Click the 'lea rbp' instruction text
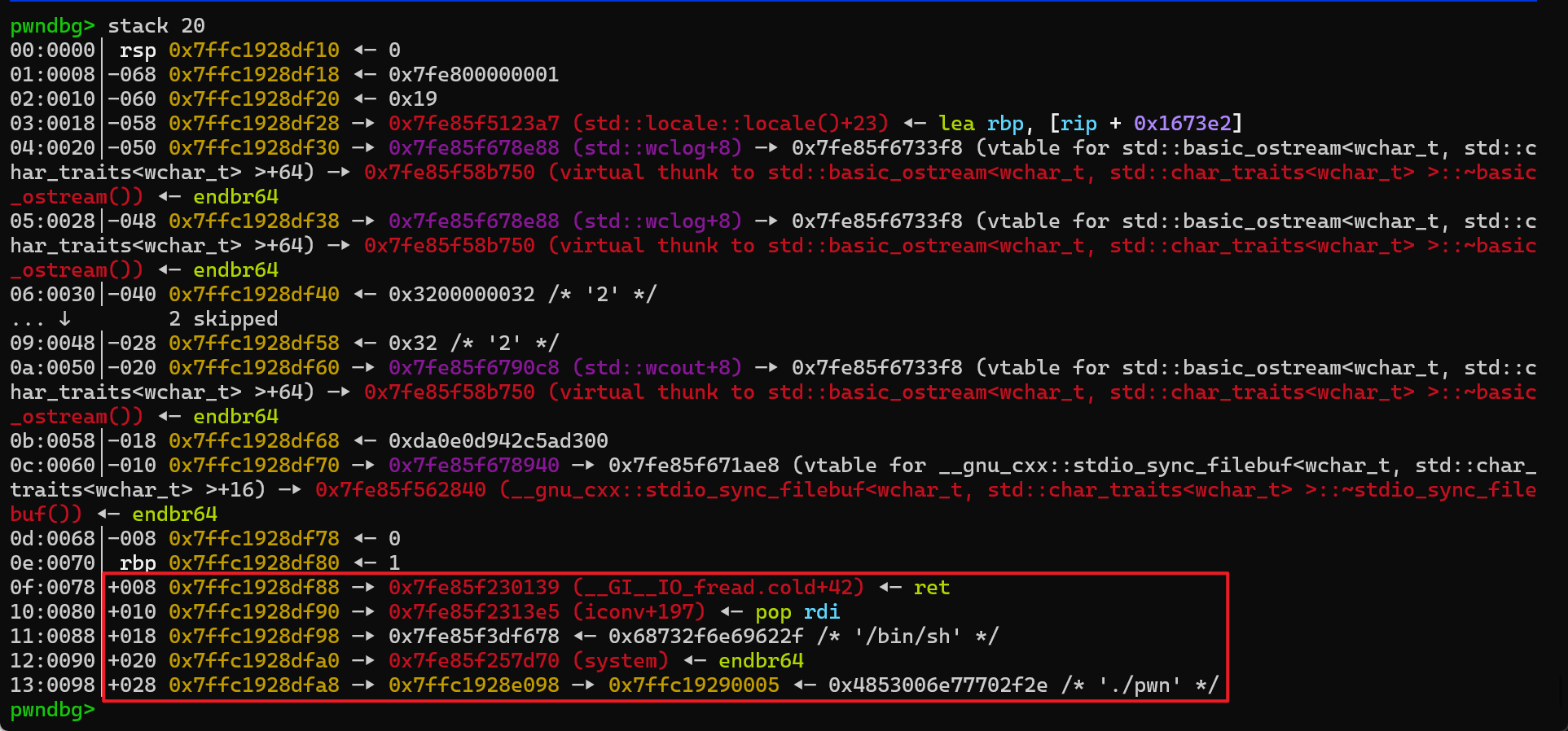Viewport: 1568px width, 731px height. coord(981,124)
